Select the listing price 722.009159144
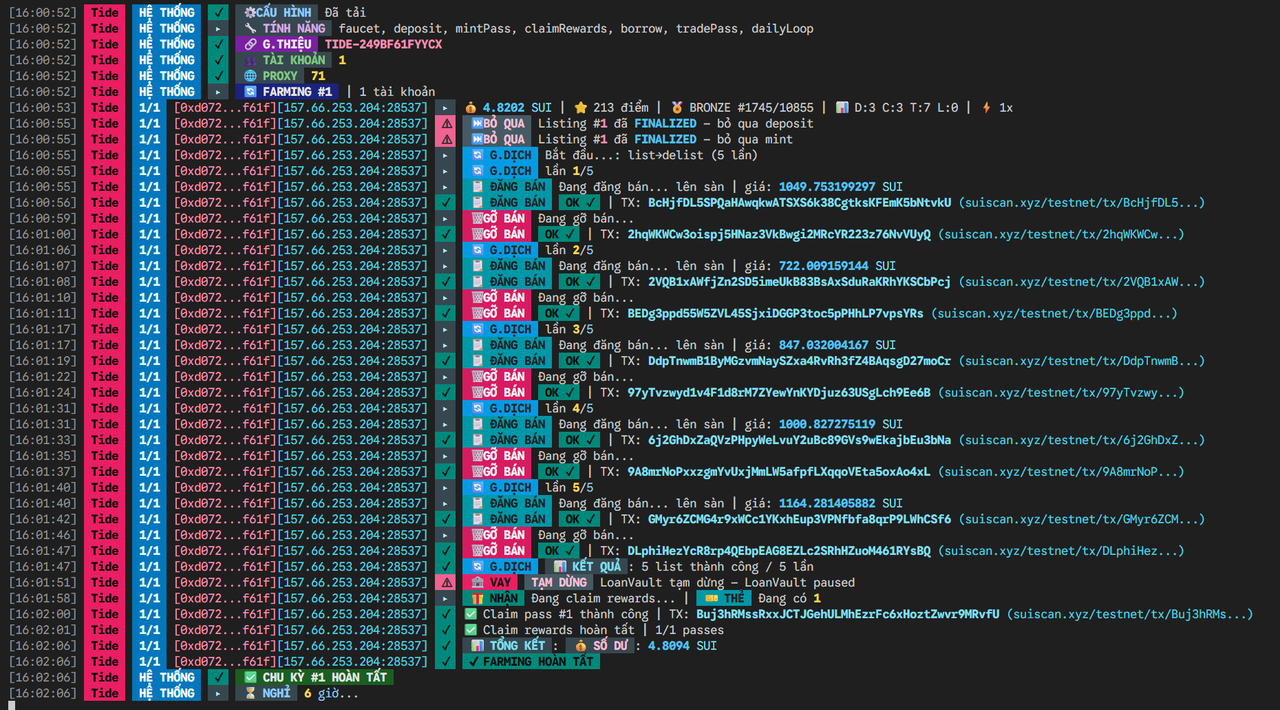Image resolution: width=1280 pixels, height=710 pixels. pyautogui.click(x=824, y=266)
